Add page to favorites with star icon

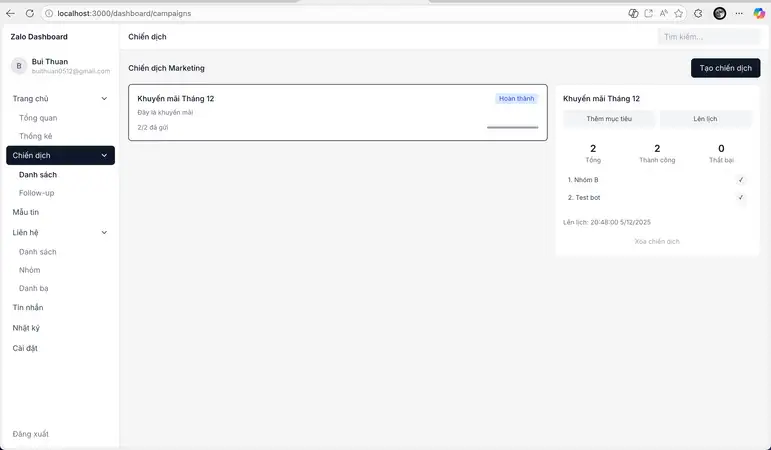click(x=679, y=13)
